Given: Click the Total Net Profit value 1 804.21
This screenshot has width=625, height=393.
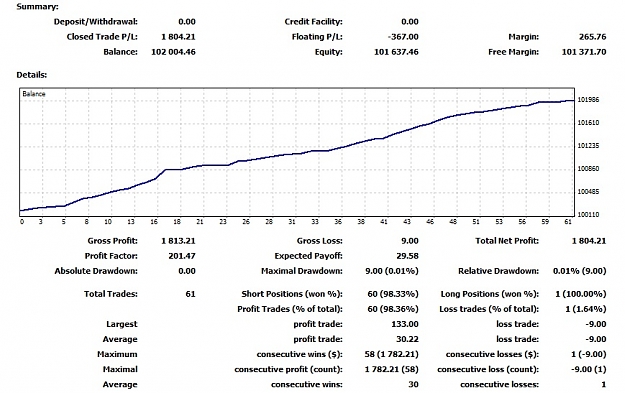Looking at the screenshot, I should [589, 241].
